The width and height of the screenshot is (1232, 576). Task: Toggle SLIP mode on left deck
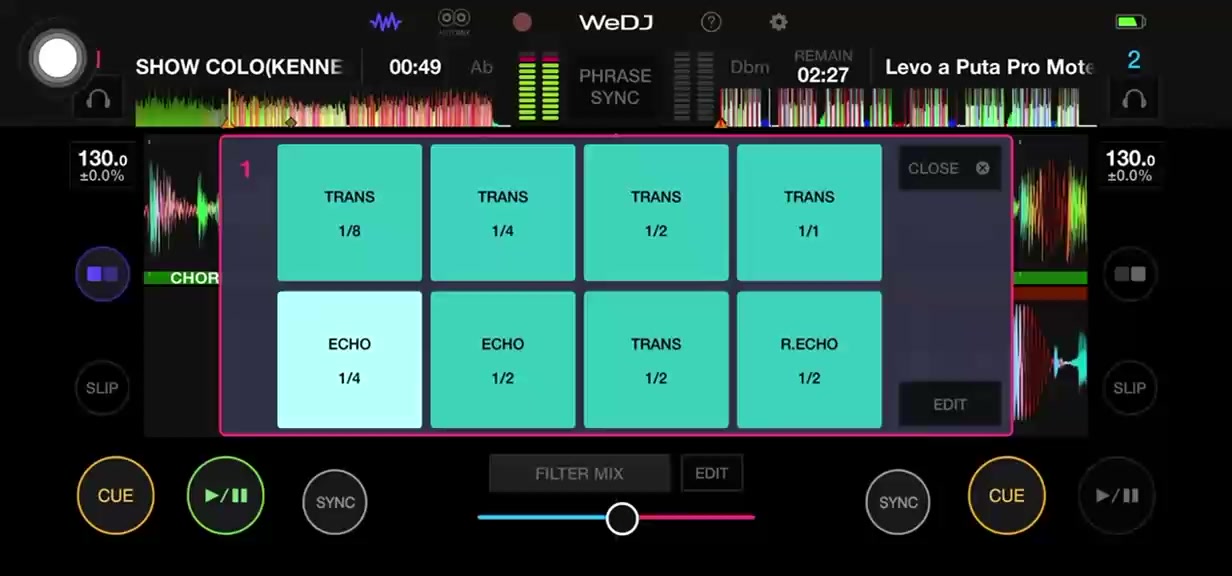coord(102,388)
